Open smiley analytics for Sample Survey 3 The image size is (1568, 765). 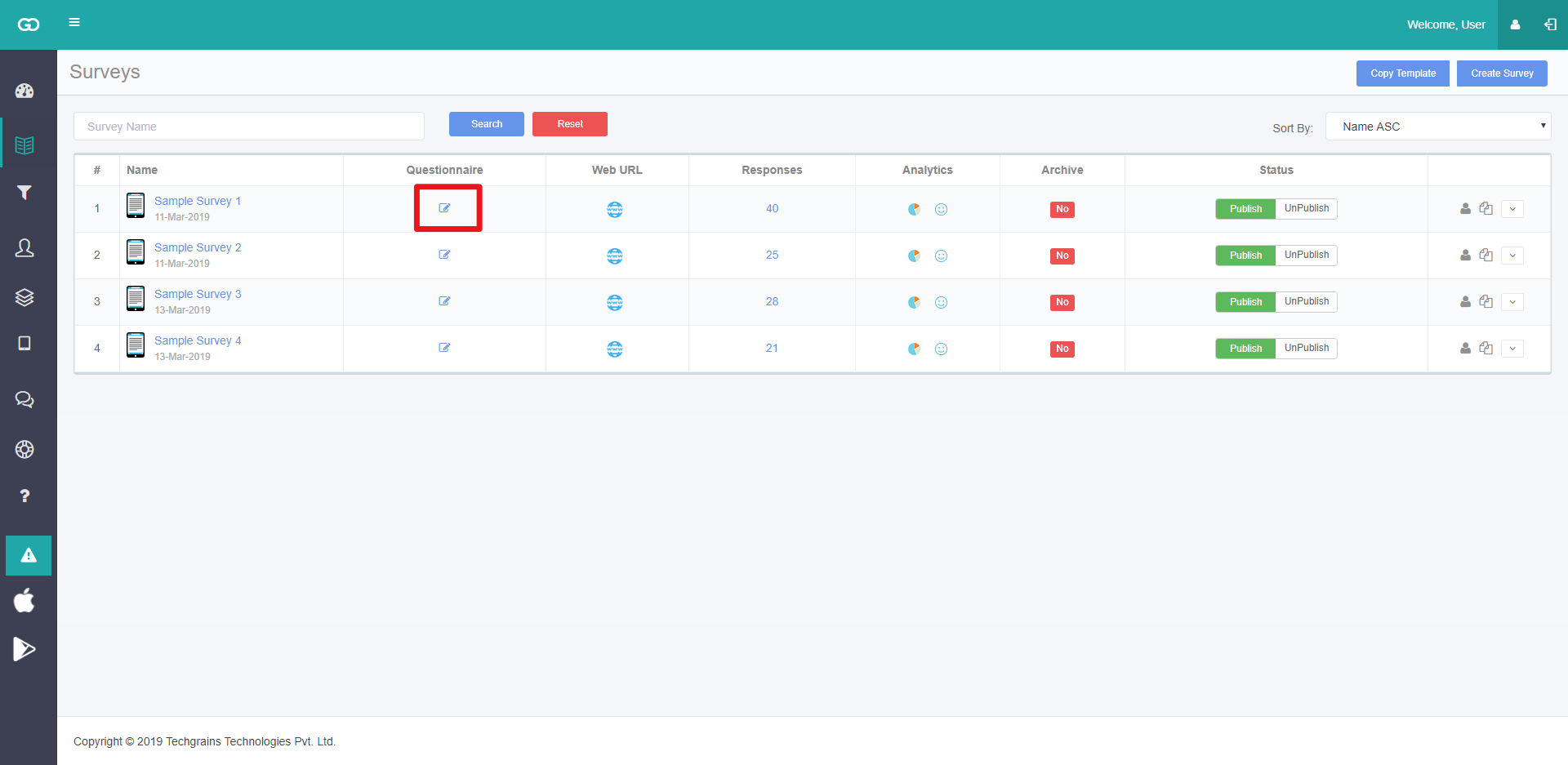click(941, 303)
